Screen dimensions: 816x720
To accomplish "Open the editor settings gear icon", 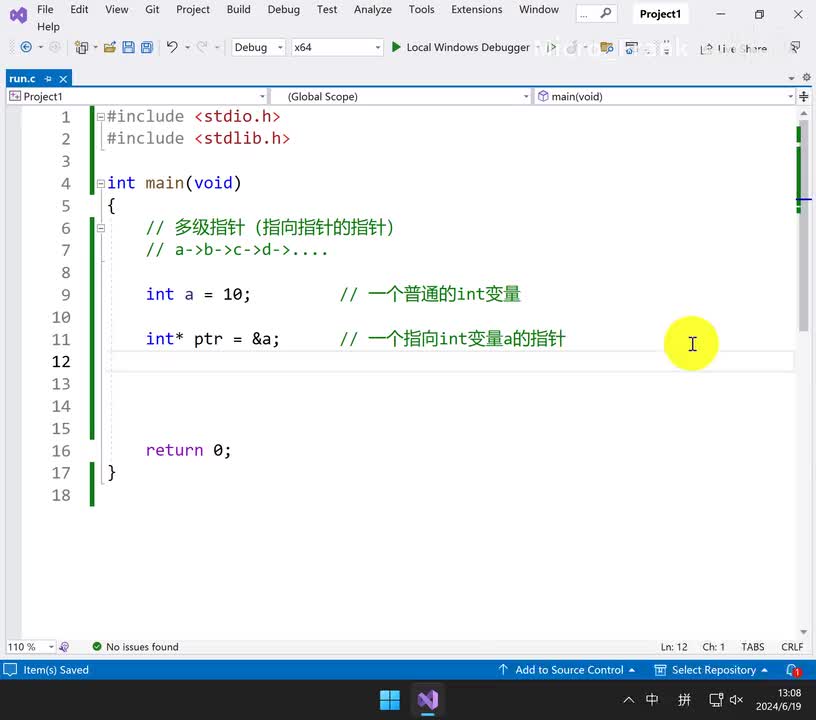I will click(806, 78).
